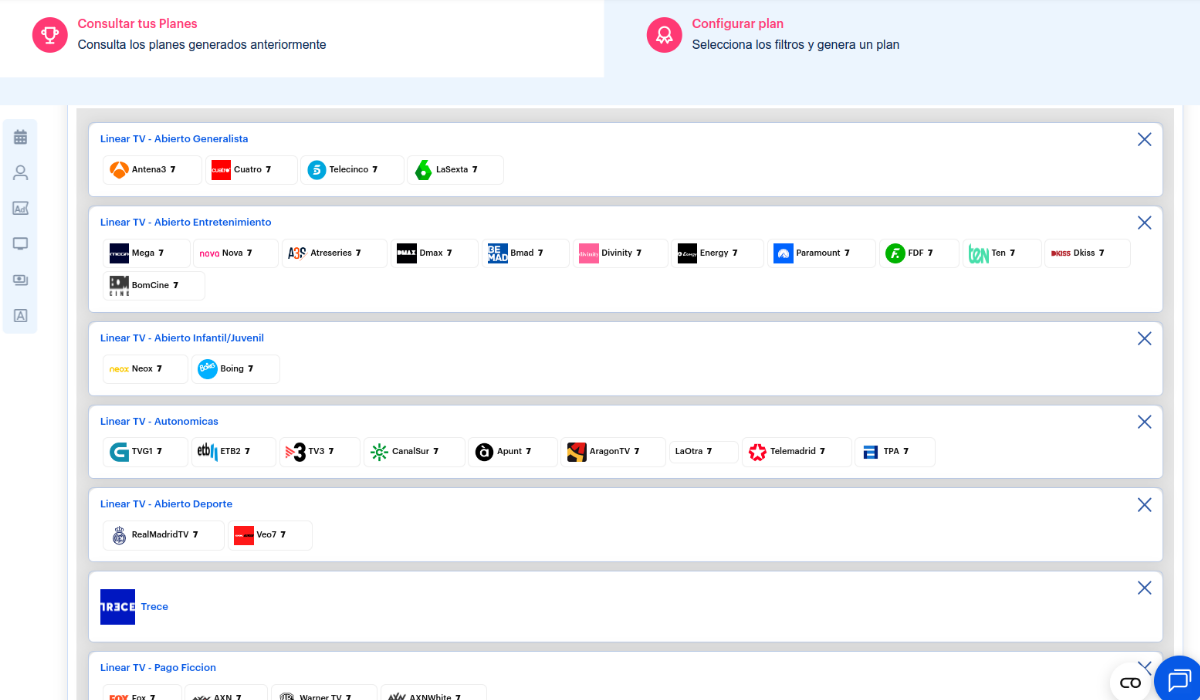1200x700 pixels.
Task: Open the TV screen sidebar icon
Action: pos(20,244)
